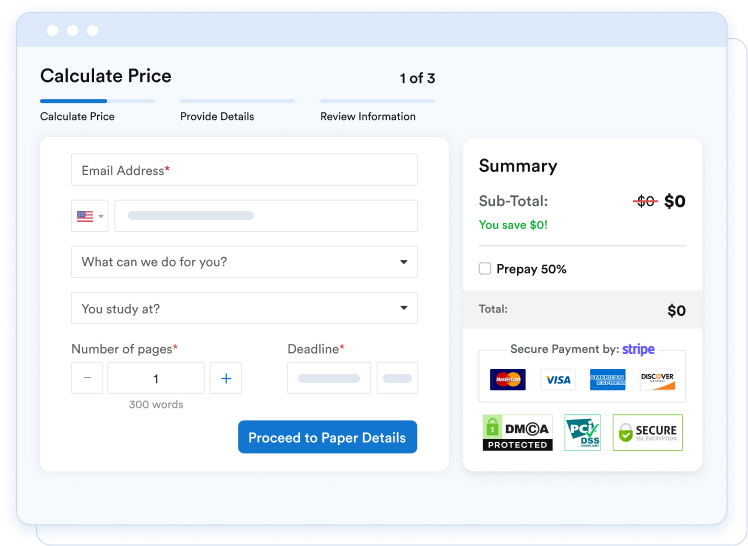Click the Discover card logo
The width and height of the screenshot is (748, 546).
[657, 380]
